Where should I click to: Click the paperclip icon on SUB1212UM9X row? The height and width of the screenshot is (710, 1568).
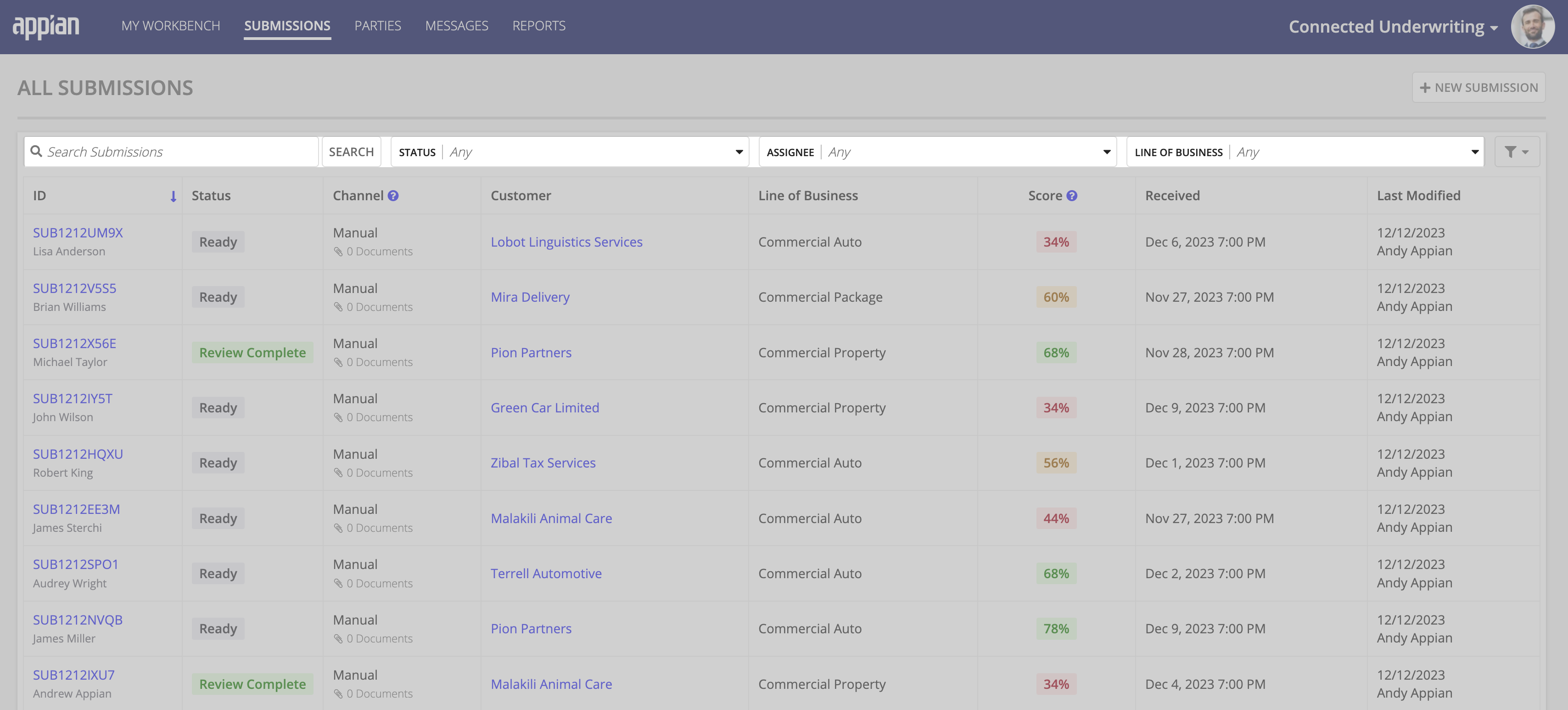pyautogui.click(x=338, y=251)
